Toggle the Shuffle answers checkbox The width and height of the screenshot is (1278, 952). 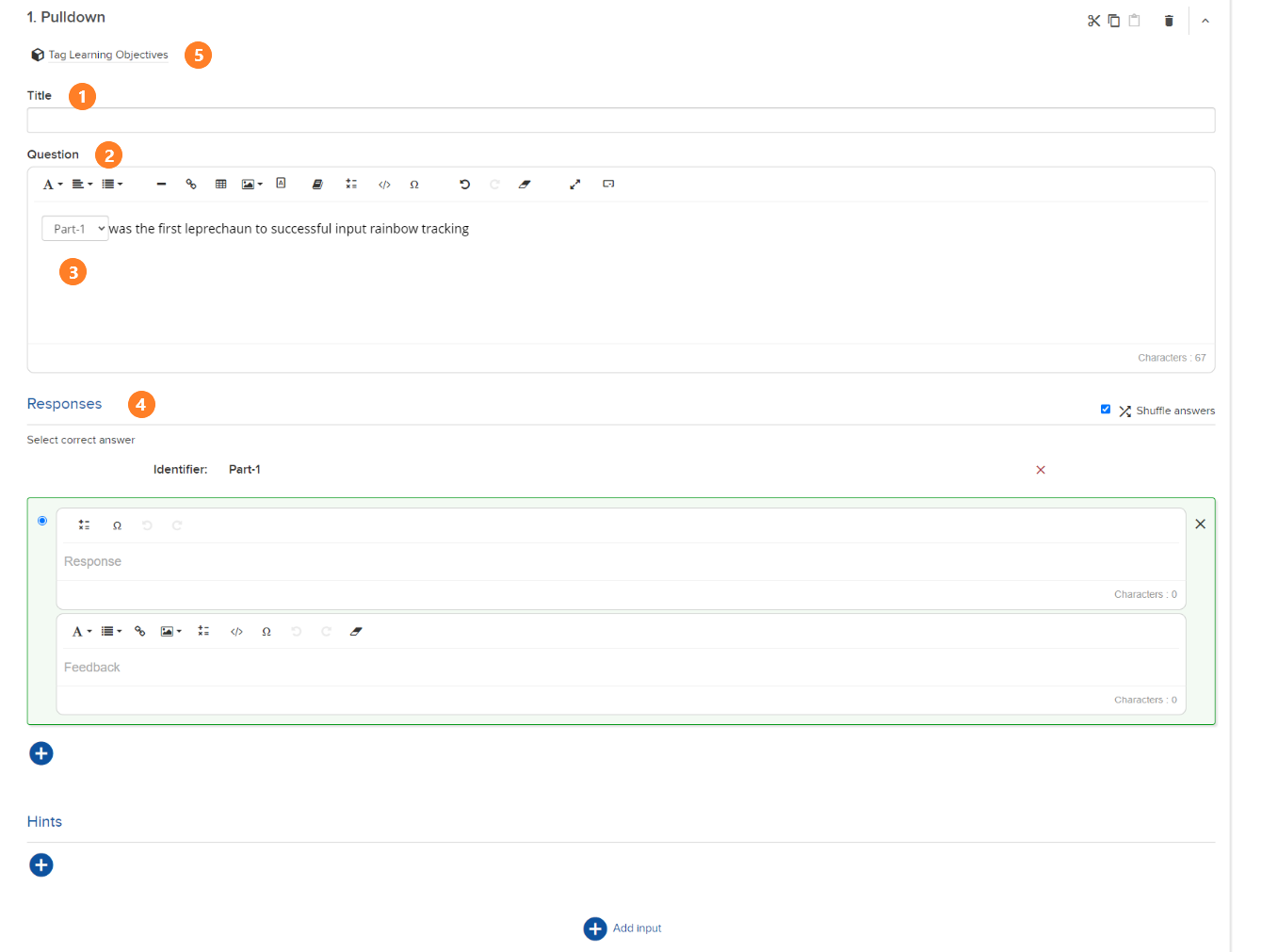pyautogui.click(x=1106, y=410)
